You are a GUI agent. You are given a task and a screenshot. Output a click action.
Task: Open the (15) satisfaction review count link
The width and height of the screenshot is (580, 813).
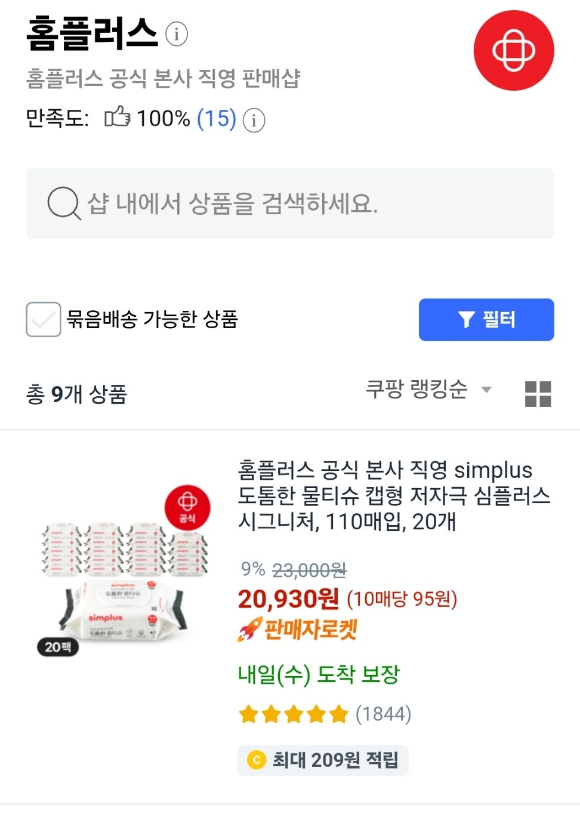click(217, 119)
